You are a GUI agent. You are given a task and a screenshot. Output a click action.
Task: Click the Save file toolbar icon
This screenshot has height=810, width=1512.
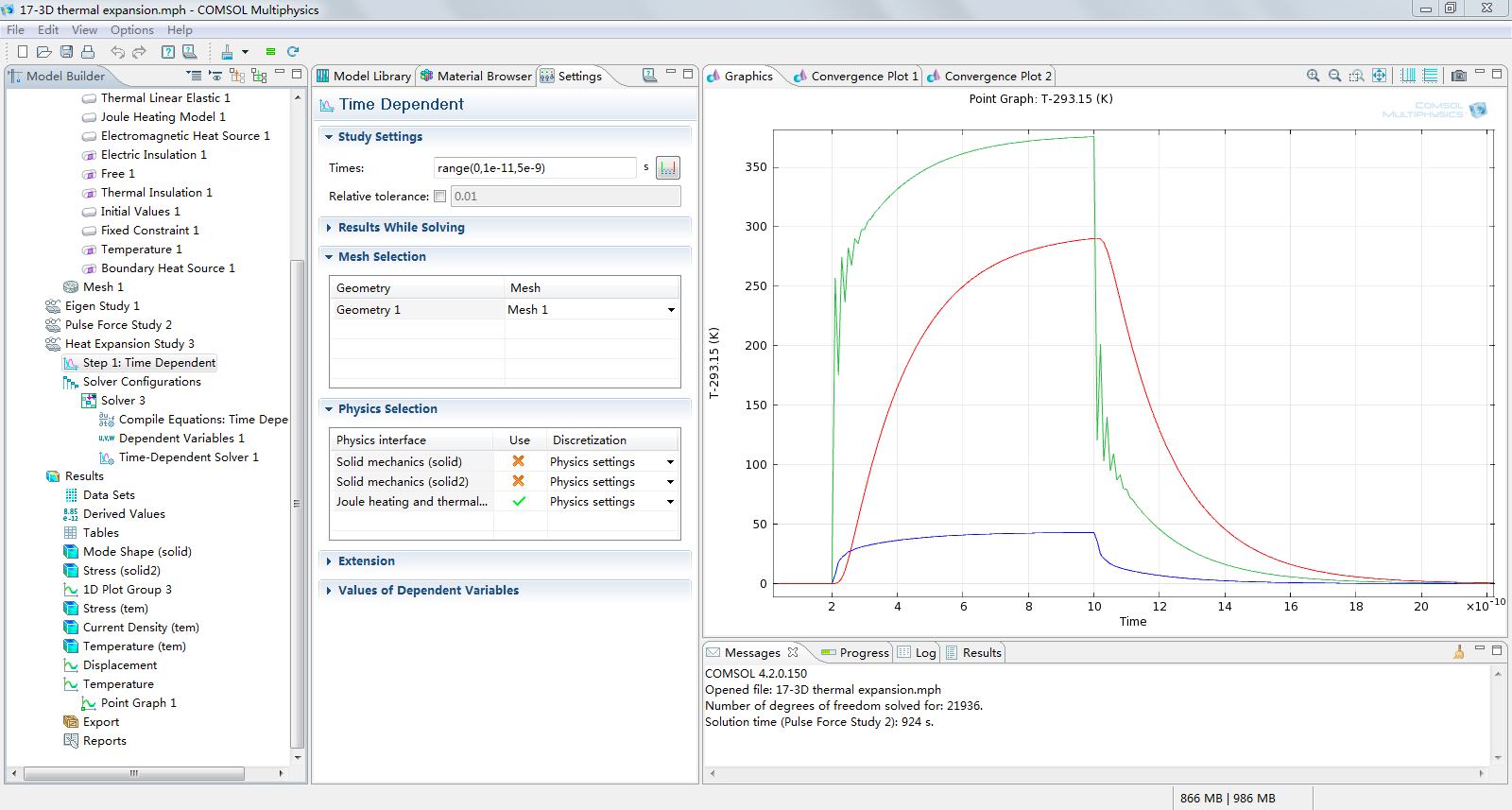point(66,52)
